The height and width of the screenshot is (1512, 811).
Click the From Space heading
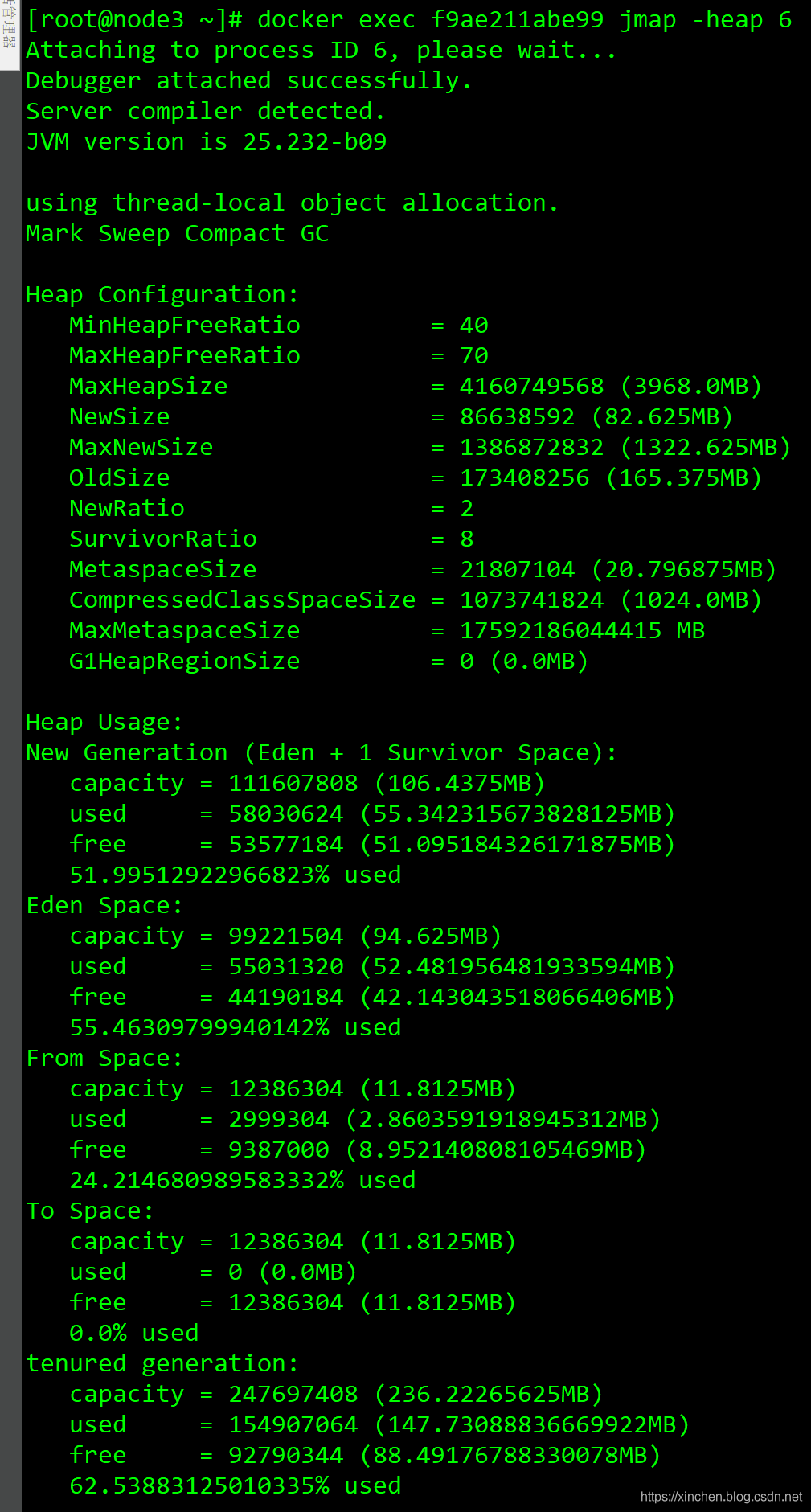104,1059
